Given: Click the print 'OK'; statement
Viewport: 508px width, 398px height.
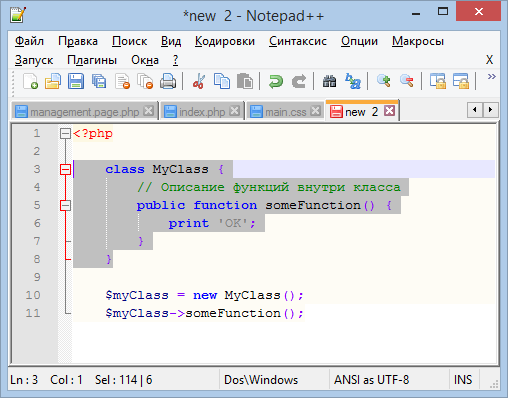Looking at the screenshot, I should point(212,223).
